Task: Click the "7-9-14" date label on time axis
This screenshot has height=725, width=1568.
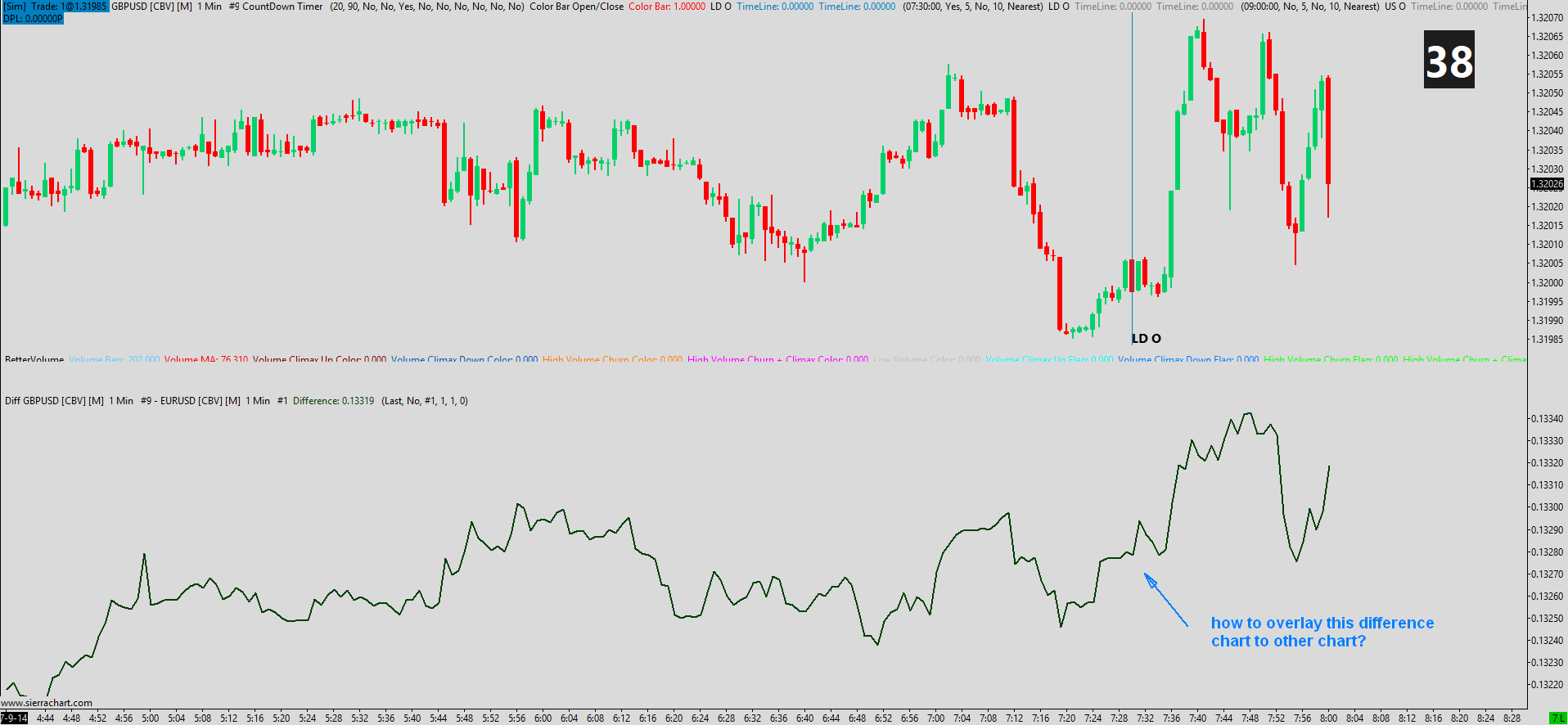Action: [14, 718]
